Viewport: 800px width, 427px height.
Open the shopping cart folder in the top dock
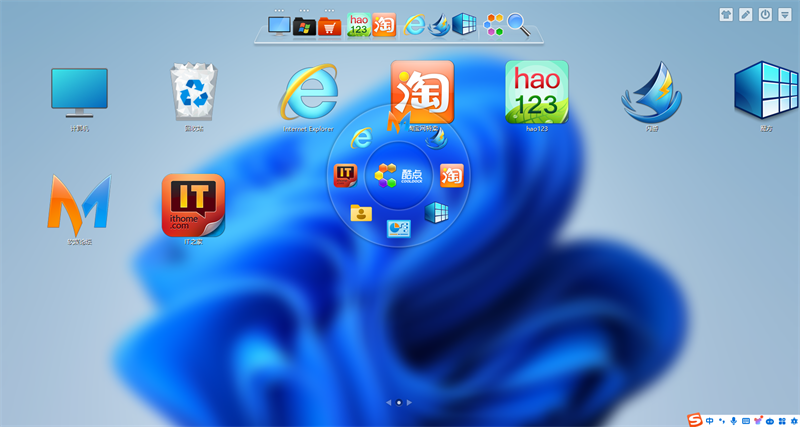[x=330, y=25]
